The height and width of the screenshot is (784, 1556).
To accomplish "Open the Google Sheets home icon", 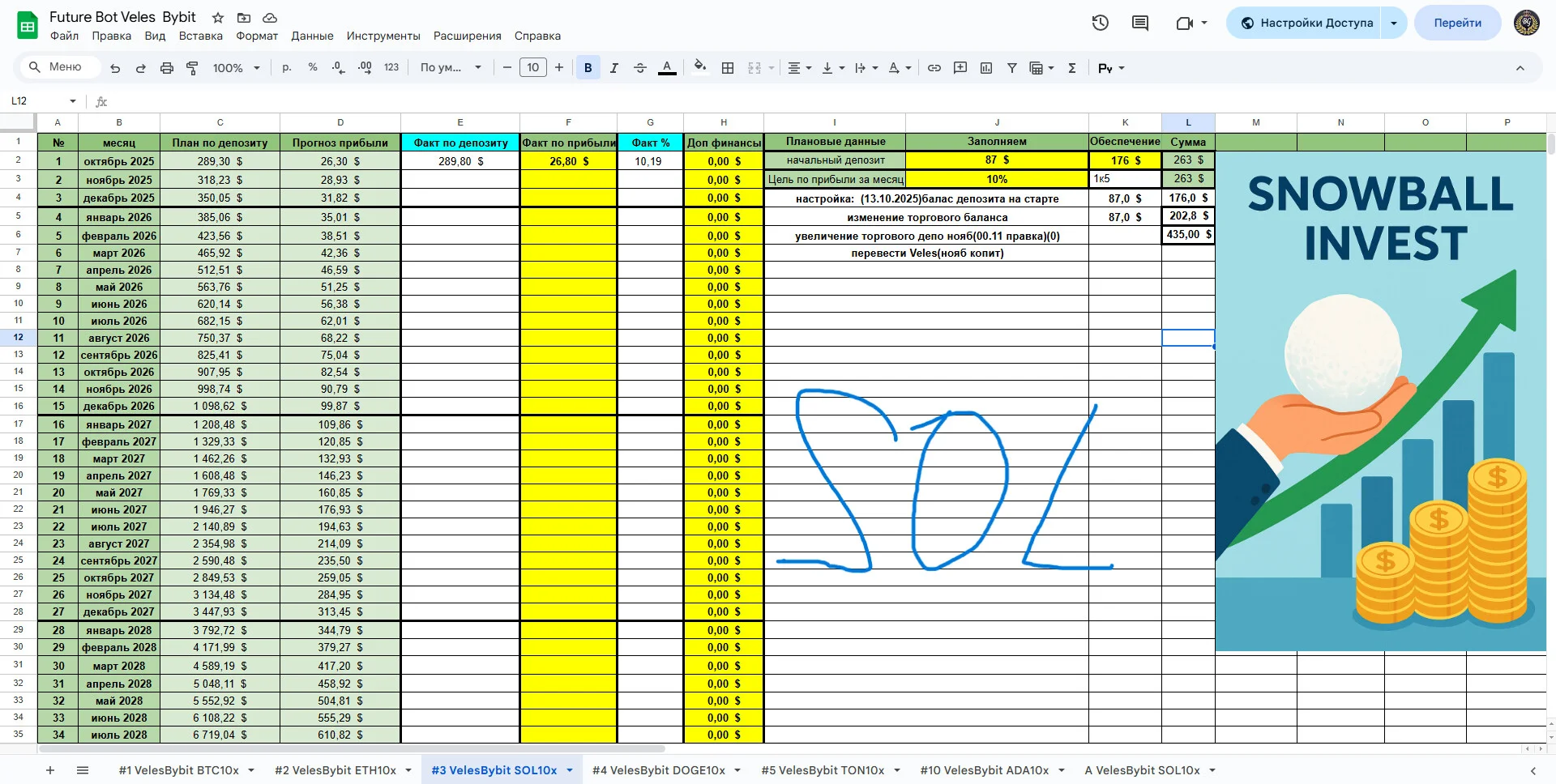I will point(28,25).
